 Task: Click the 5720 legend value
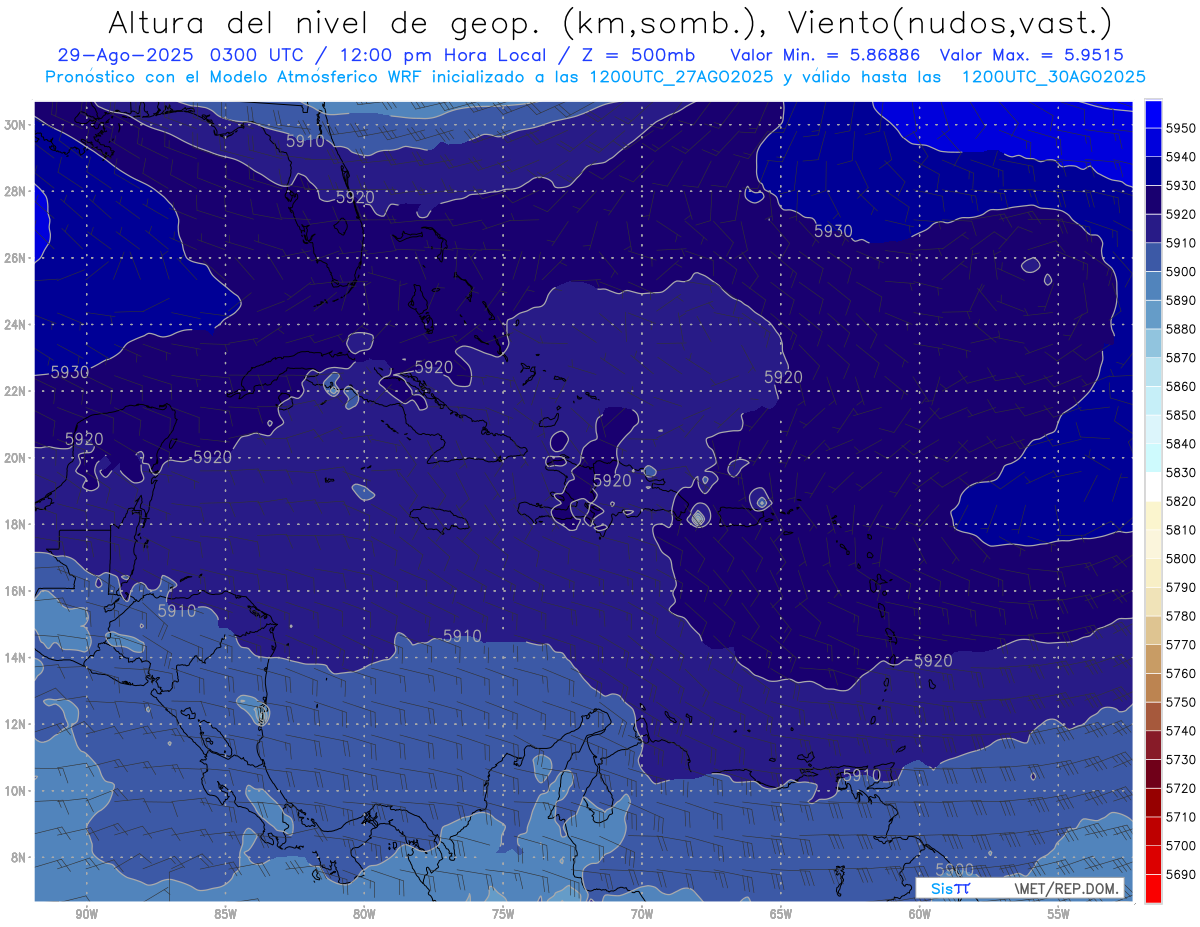(x=1181, y=788)
